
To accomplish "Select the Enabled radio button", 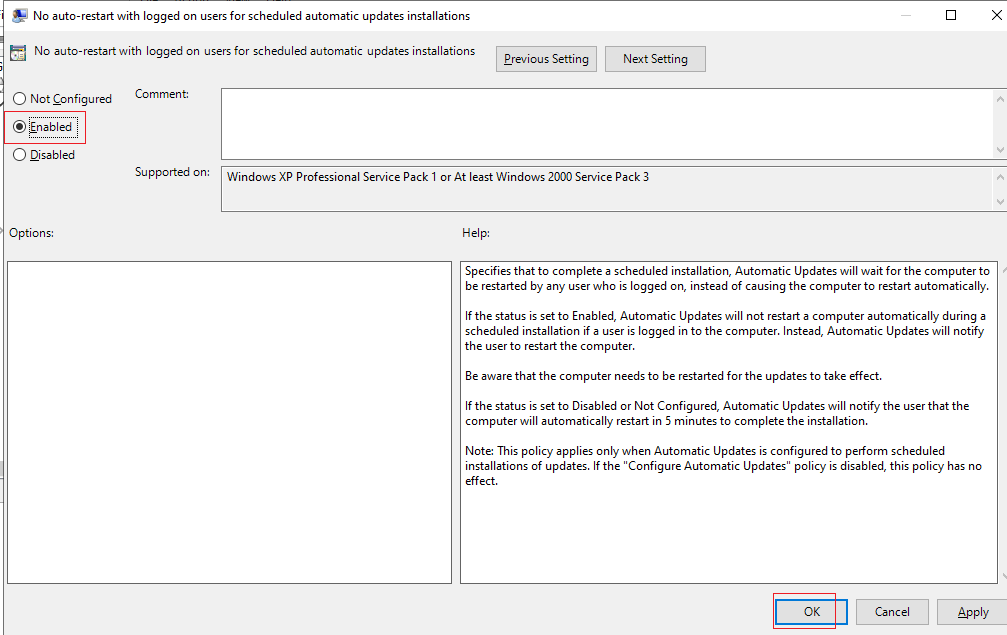I will [x=20, y=126].
